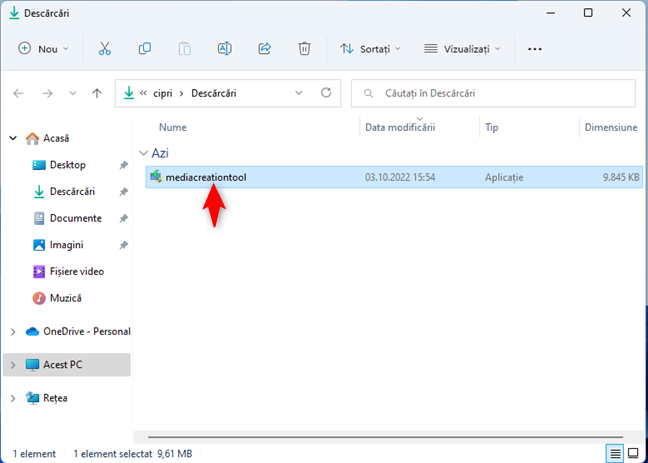Expand the Acest PC node
The height and width of the screenshot is (463, 648).
tap(13, 365)
